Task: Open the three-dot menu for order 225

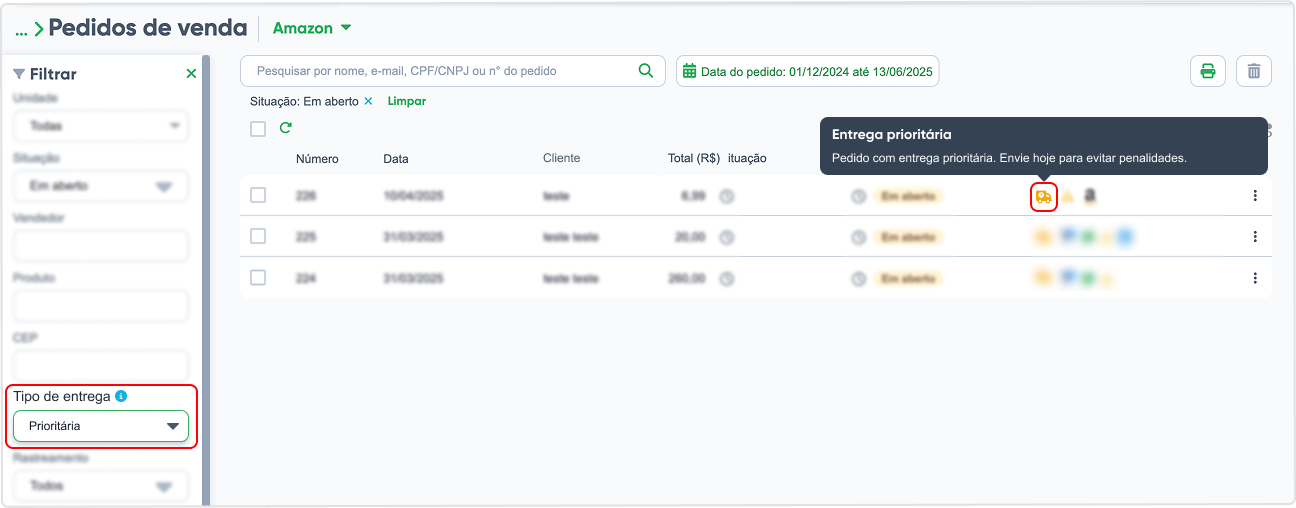Action: point(1255,237)
